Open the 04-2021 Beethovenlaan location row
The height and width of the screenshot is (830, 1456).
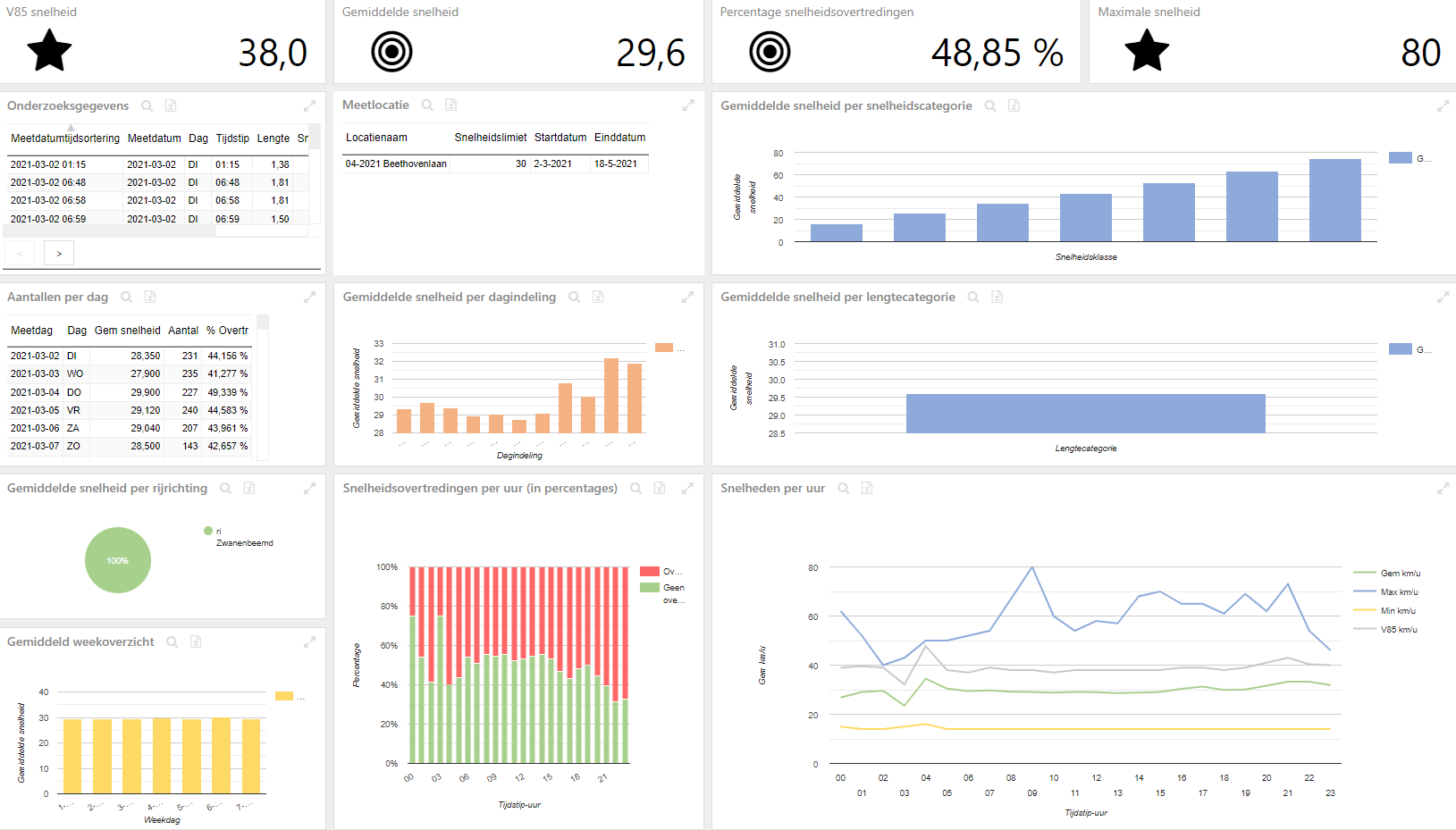496,163
